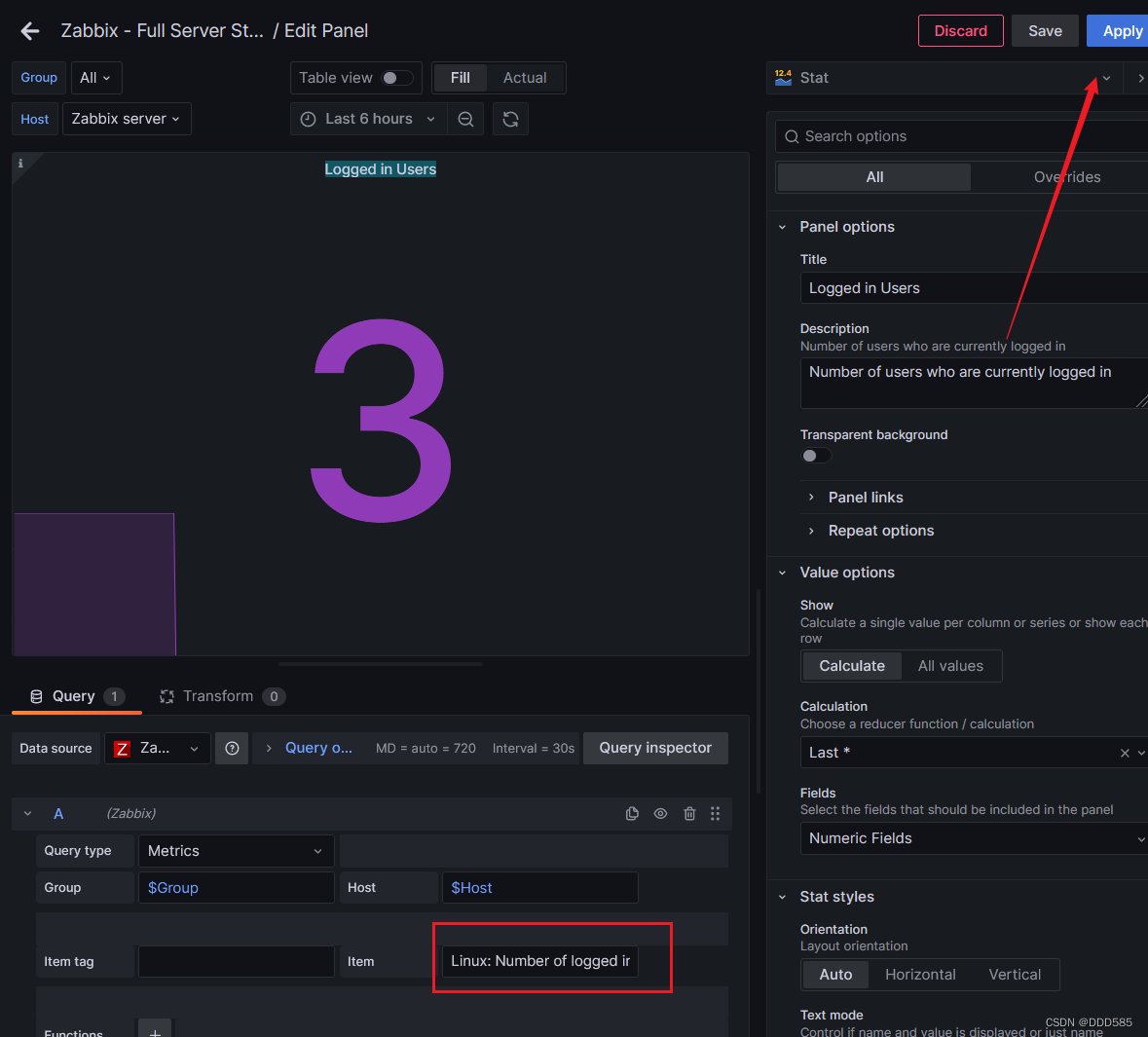Edit the Description text area
Image resolution: width=1148 pixels, height=1037 pixels.
[974, 383]
